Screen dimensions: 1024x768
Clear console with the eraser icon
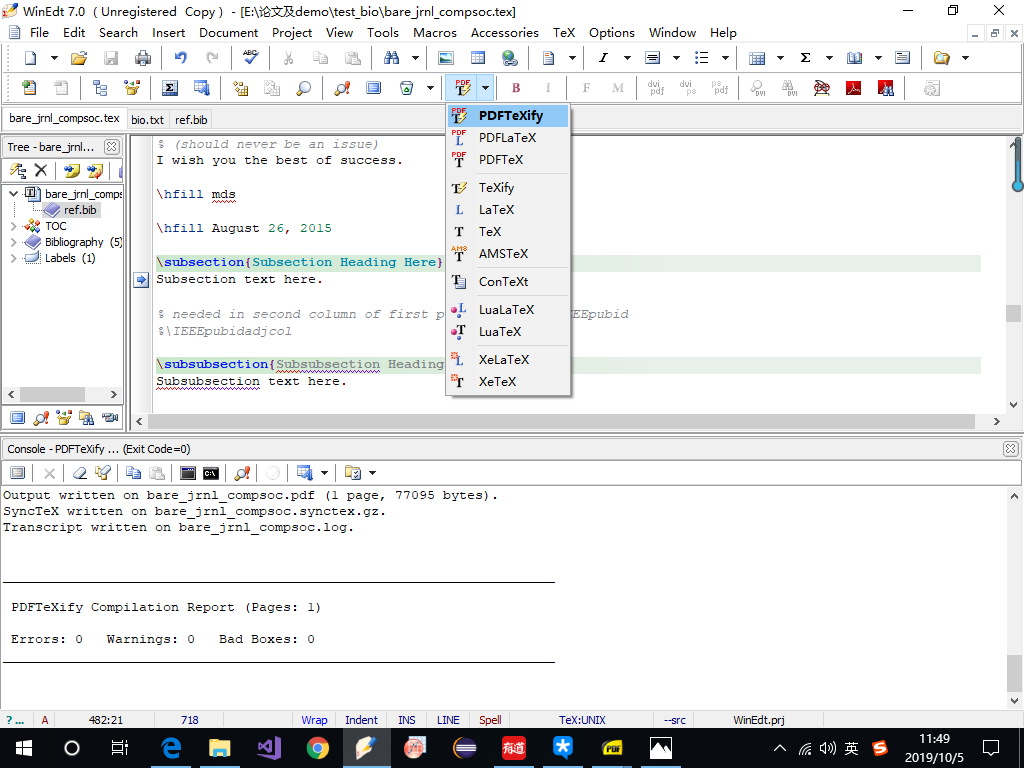coord(80,473)
